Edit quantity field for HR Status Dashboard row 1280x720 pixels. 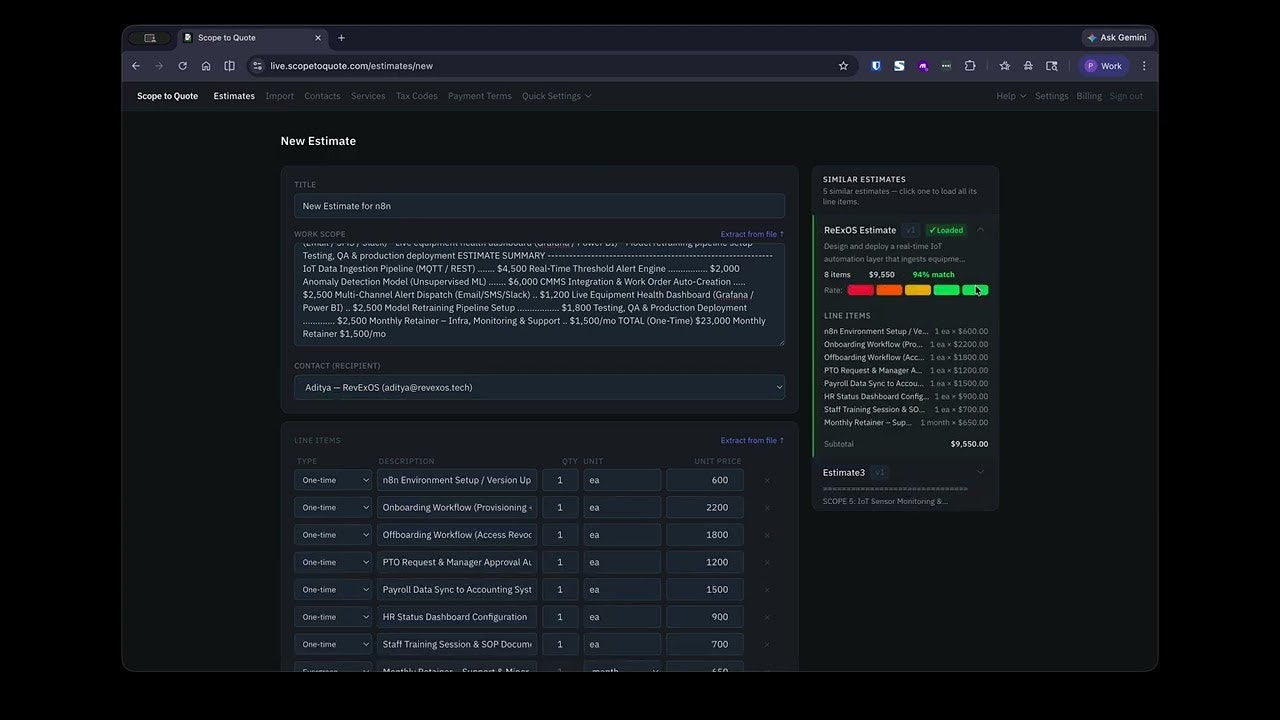pos(560,617)
